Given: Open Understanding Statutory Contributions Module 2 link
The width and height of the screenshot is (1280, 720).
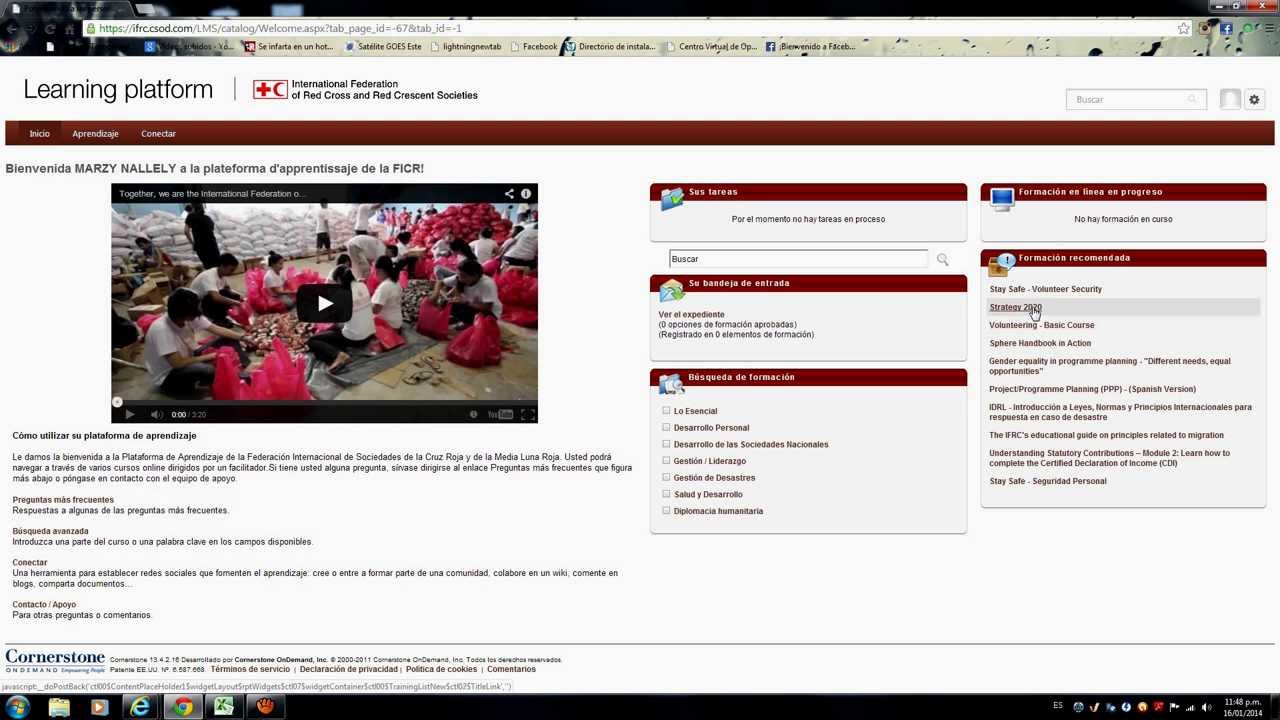Looking at the screenshot, I should (1109, 458).
